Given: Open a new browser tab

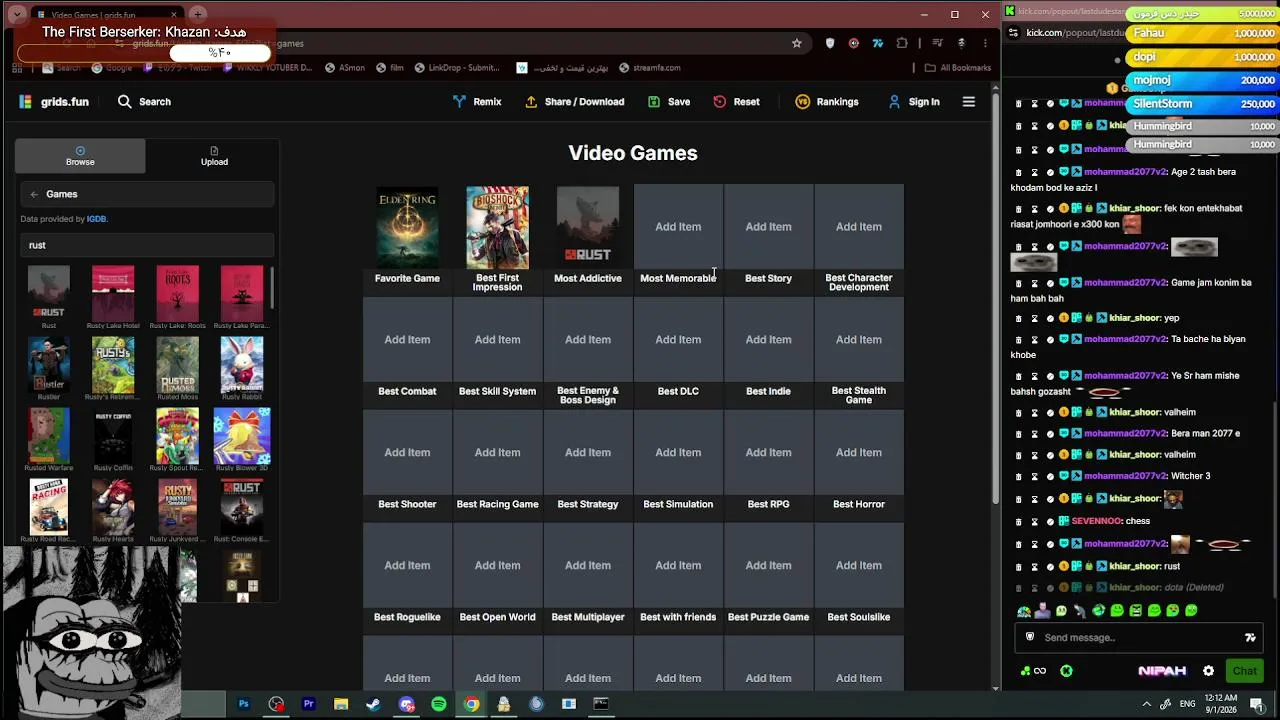Looking at the screenshot, I should tap(198, 15).
